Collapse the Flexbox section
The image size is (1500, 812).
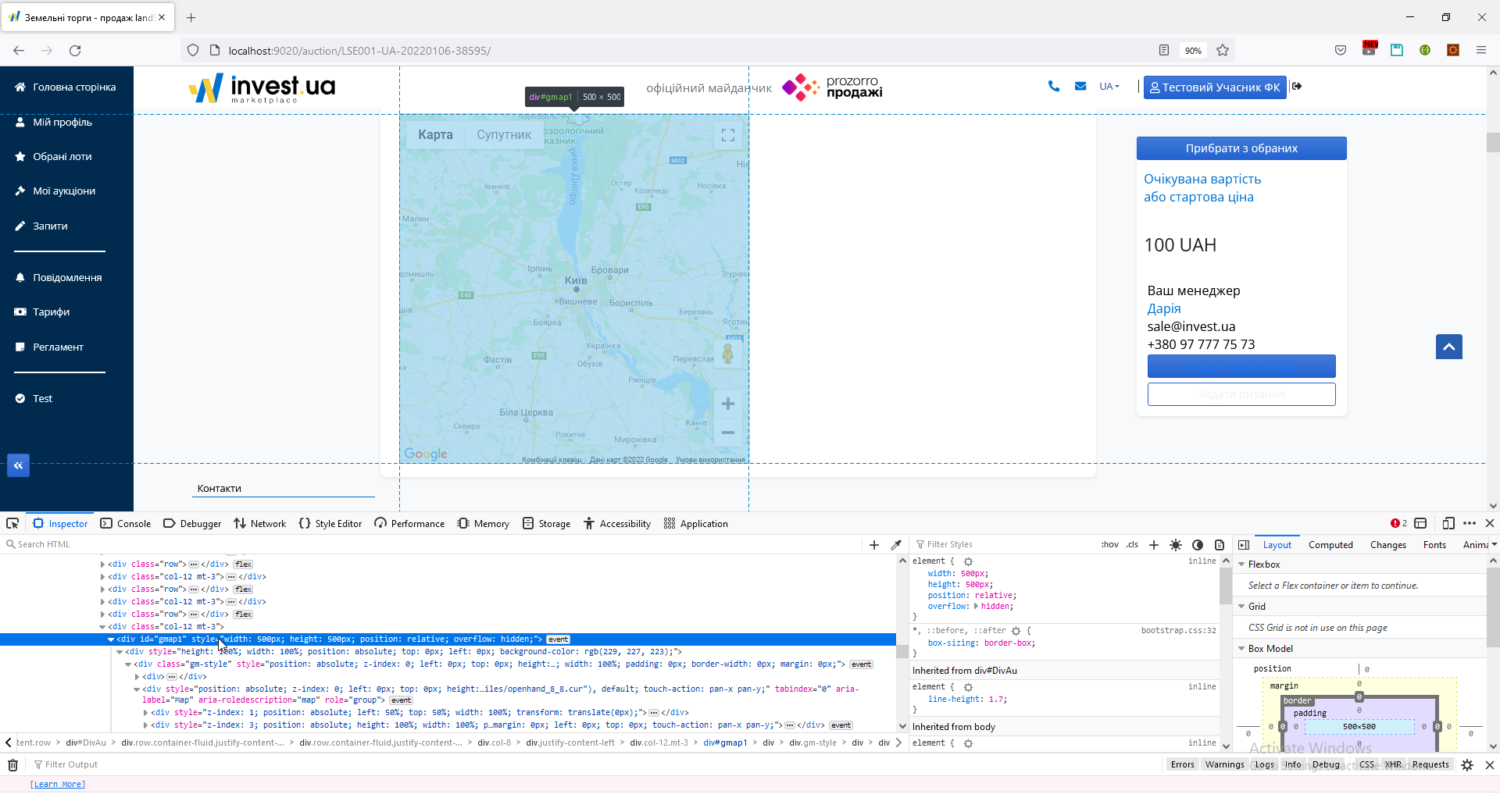(1241, 564)
